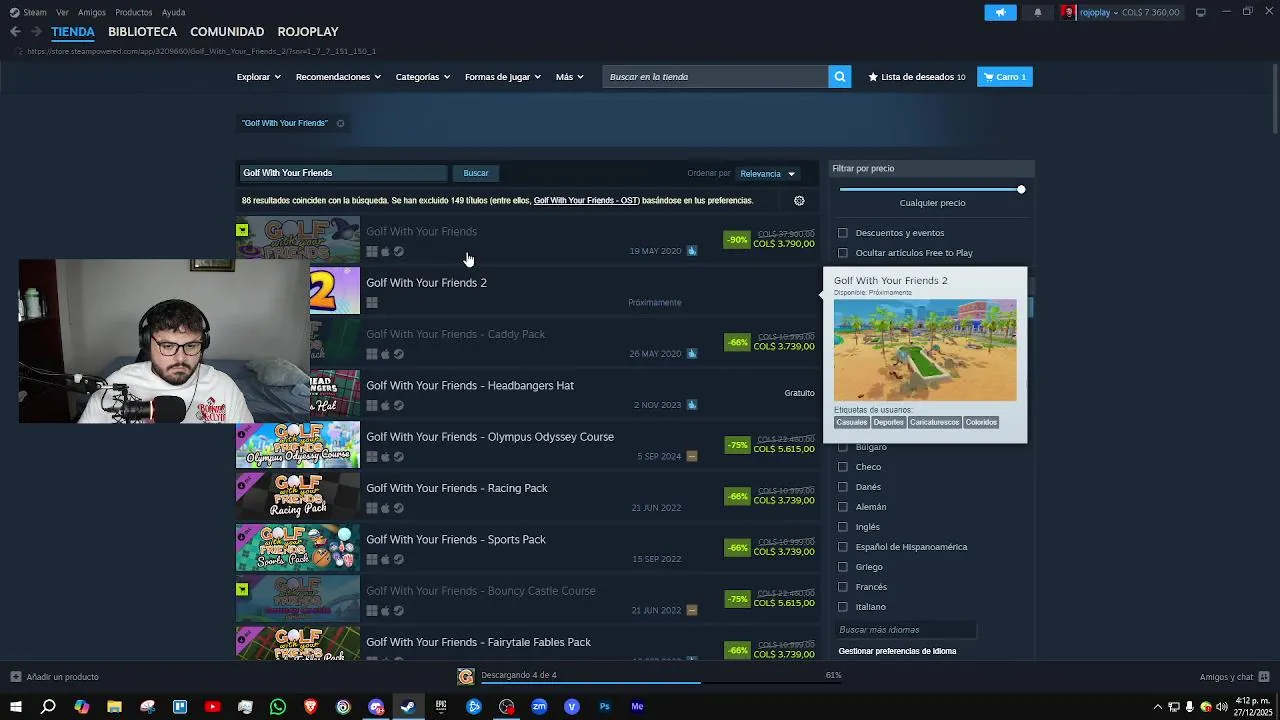
Task: Open the Ayuda menu
Action: [173, 12]
